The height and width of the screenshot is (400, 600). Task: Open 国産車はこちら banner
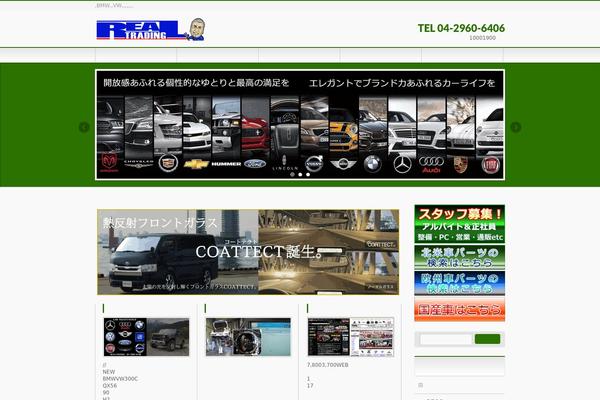pos(460,309)
